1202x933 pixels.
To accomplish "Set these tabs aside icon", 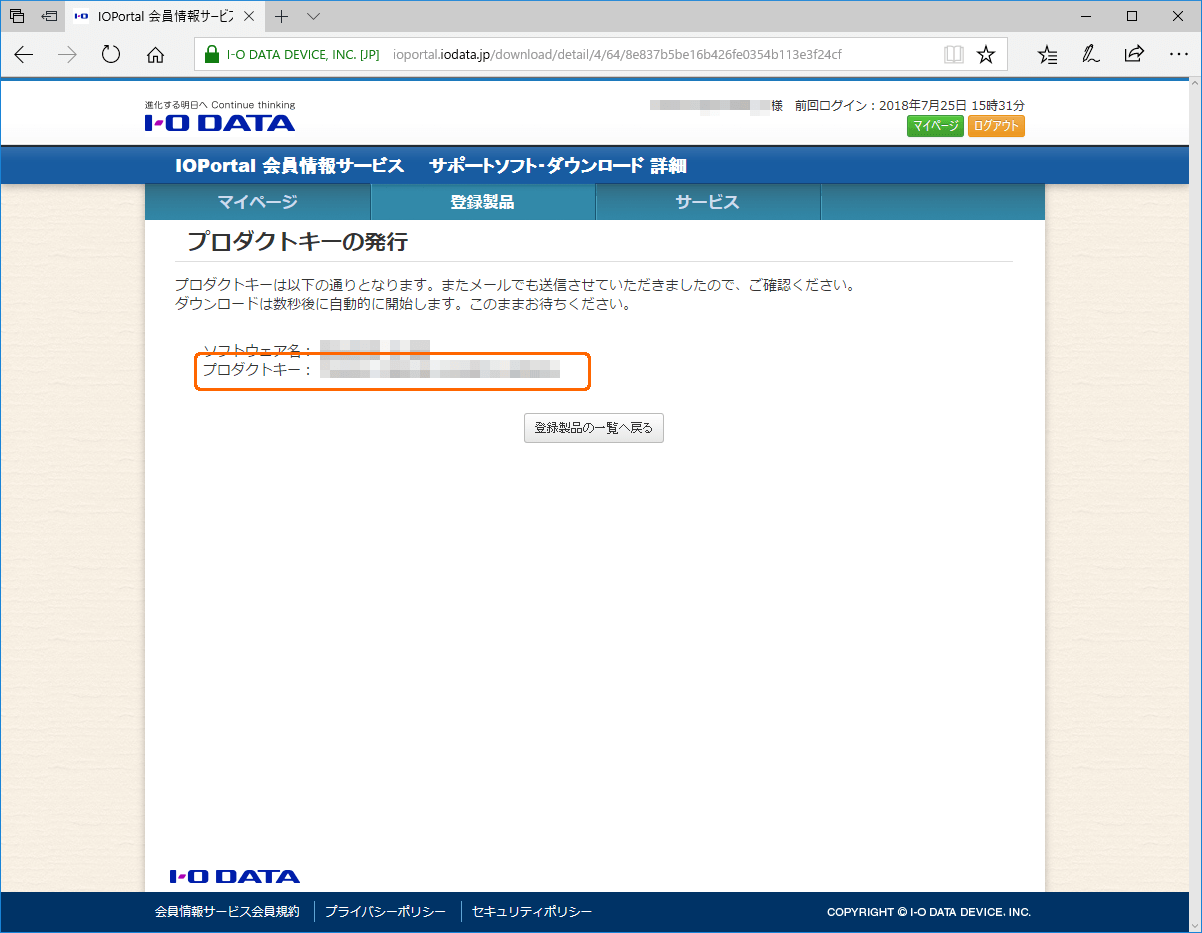I will pos(49,16).
